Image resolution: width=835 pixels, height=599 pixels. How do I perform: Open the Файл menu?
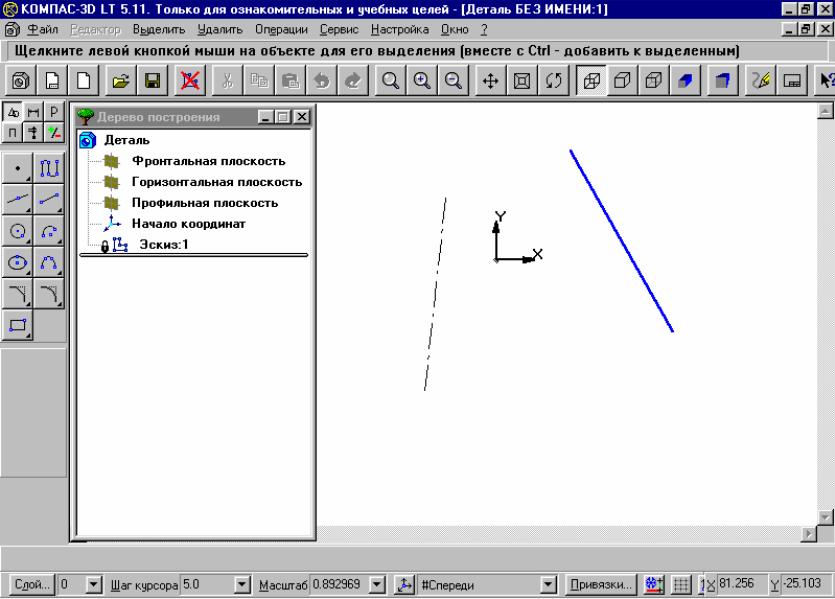43,30
